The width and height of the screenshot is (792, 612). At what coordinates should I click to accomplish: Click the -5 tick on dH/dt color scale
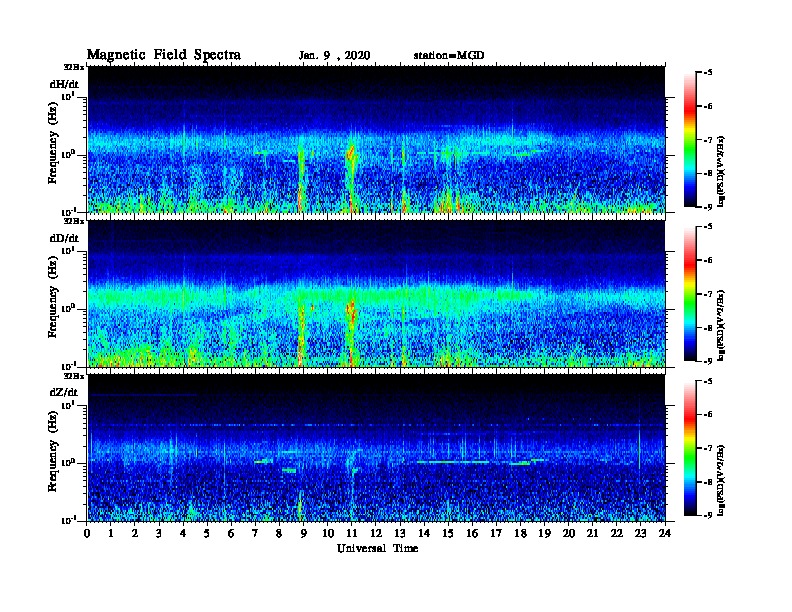point(707,73)
